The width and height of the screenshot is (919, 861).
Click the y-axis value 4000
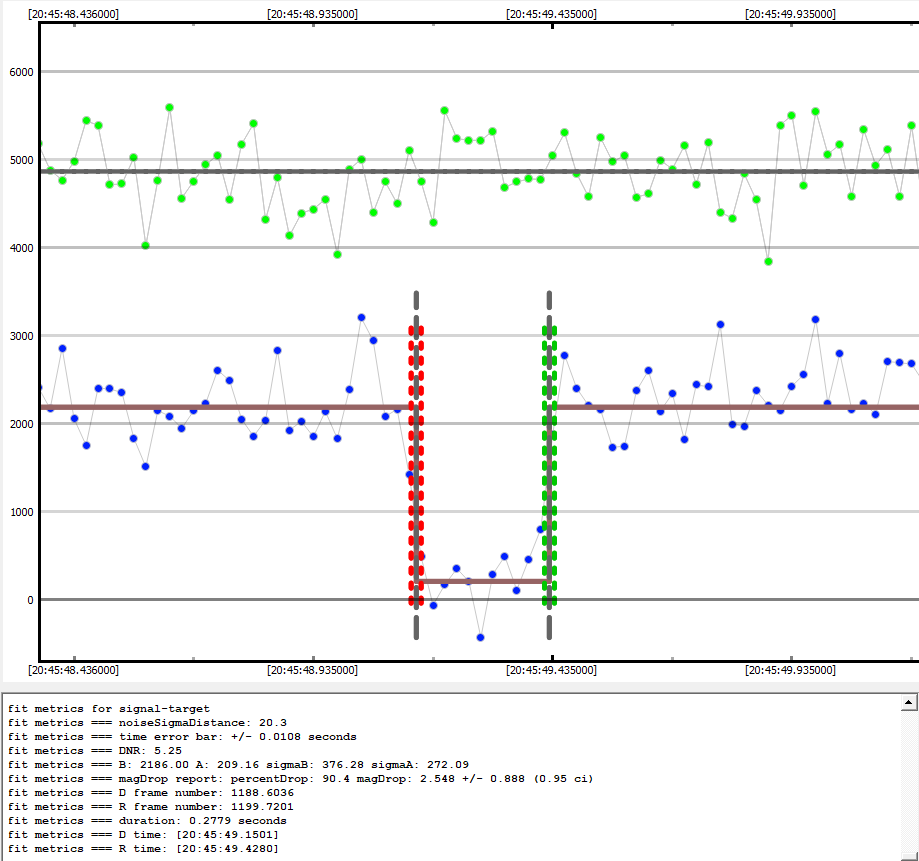click(x=22, y=248)
